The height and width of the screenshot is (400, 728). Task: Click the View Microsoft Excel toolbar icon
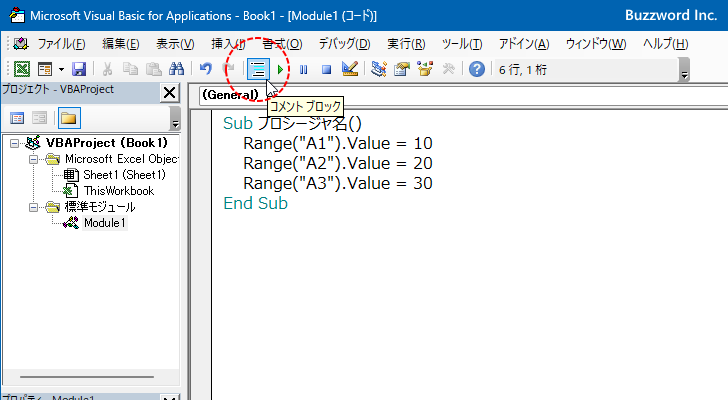tap(22, 69)
